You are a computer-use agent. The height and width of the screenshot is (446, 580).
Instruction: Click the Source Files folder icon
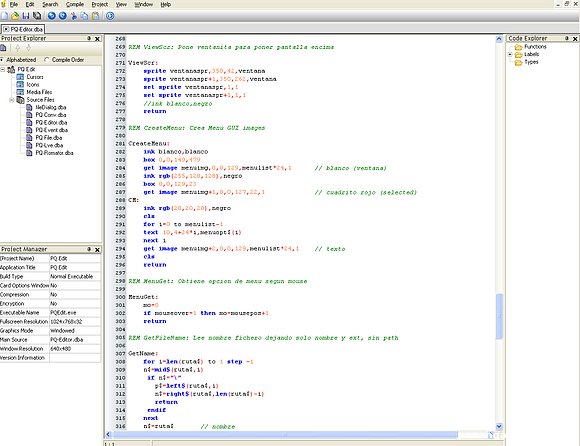pos(20,100)
